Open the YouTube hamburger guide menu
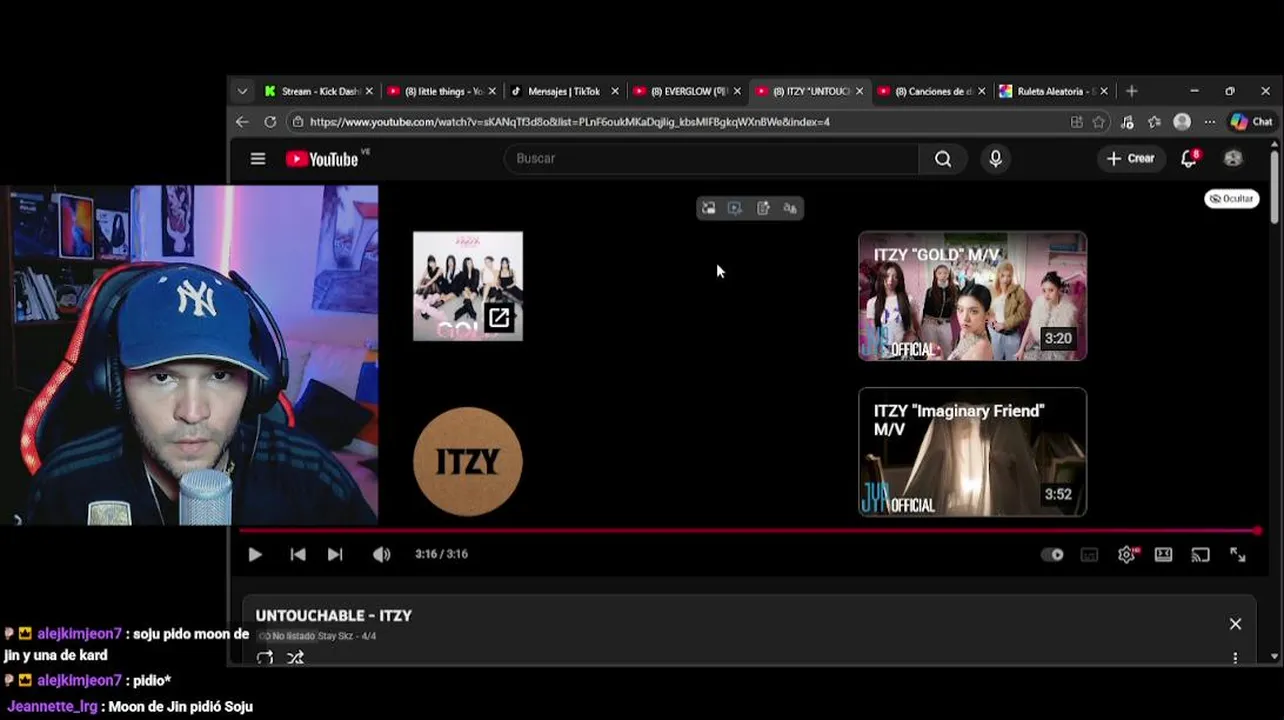The width and height of the screenshot is (1284, 720). [258, 159]
